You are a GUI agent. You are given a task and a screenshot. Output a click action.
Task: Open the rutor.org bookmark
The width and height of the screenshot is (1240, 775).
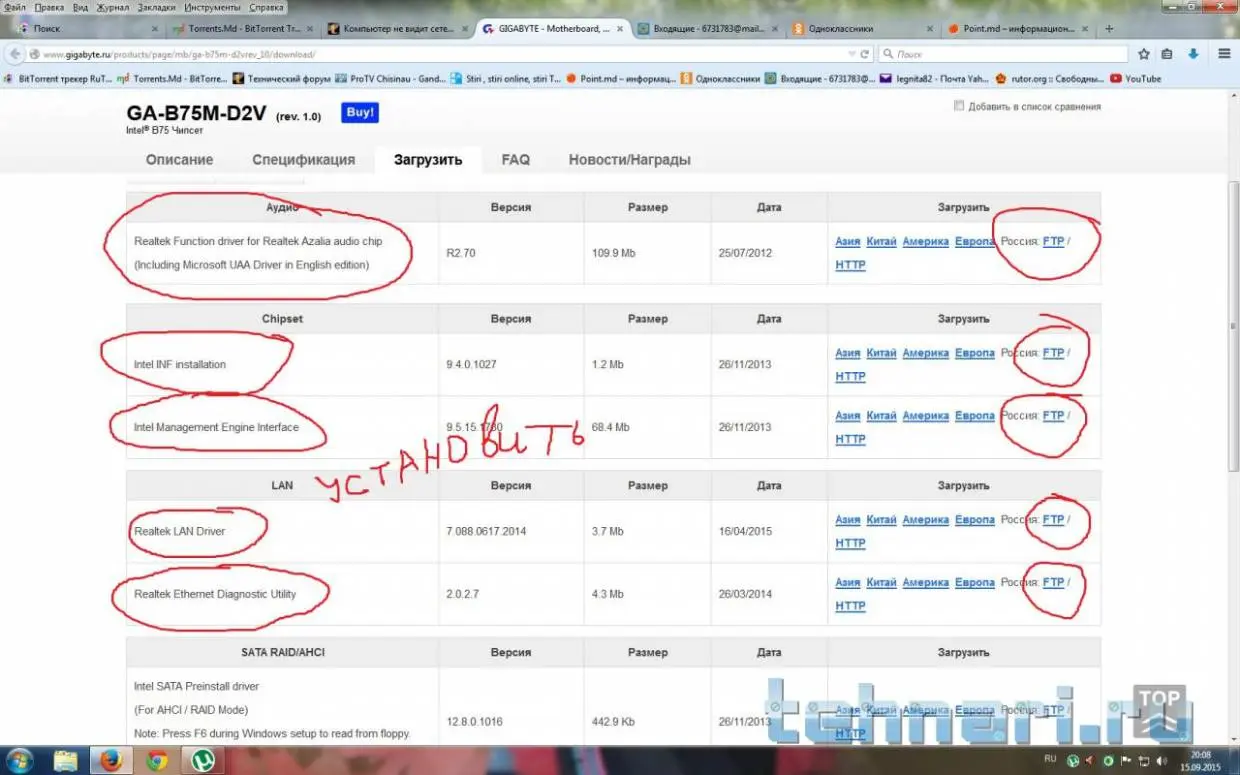click(1049, 78)
